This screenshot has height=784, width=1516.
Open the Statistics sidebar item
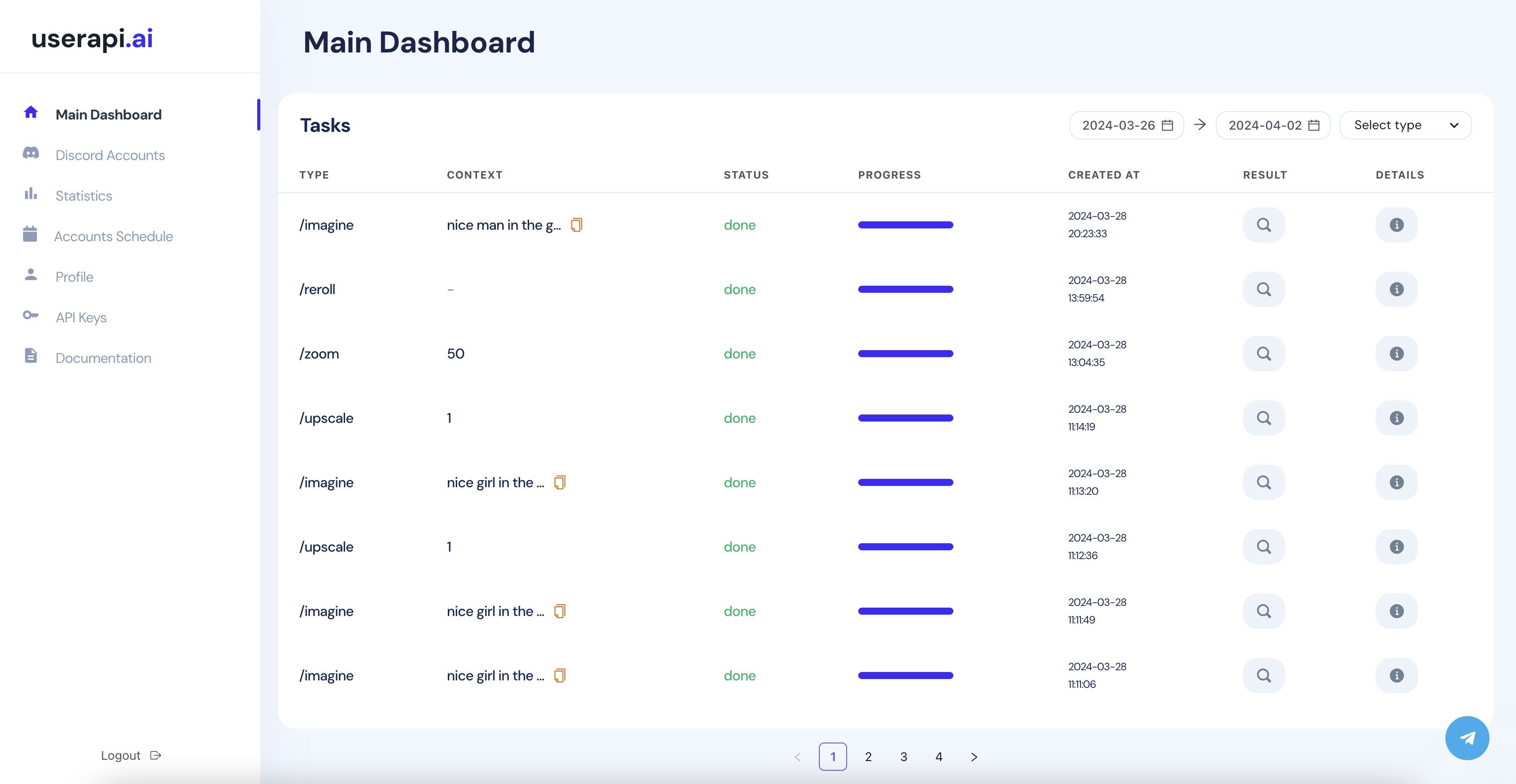point(83,196)
